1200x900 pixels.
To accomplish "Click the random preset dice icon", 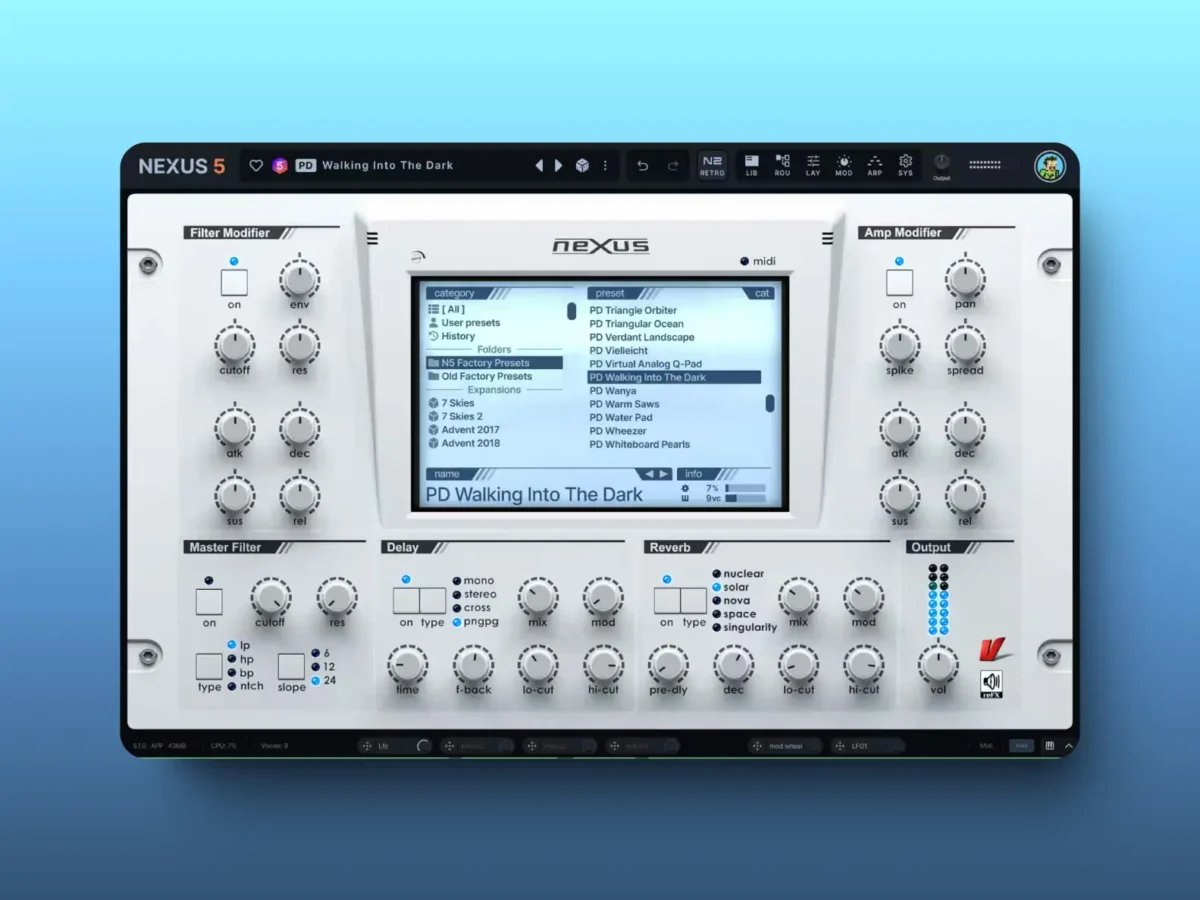I will 582,166.
